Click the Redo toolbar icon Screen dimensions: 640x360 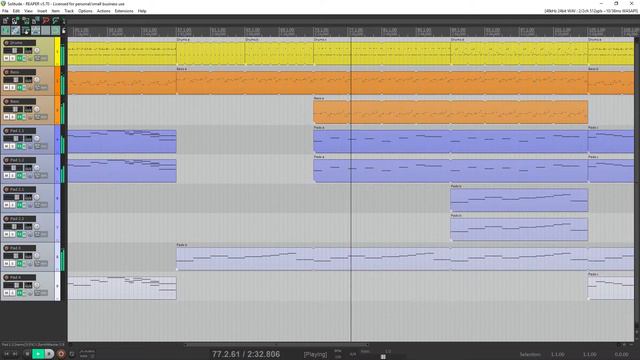pyautogui.click(x=56, y=20)
